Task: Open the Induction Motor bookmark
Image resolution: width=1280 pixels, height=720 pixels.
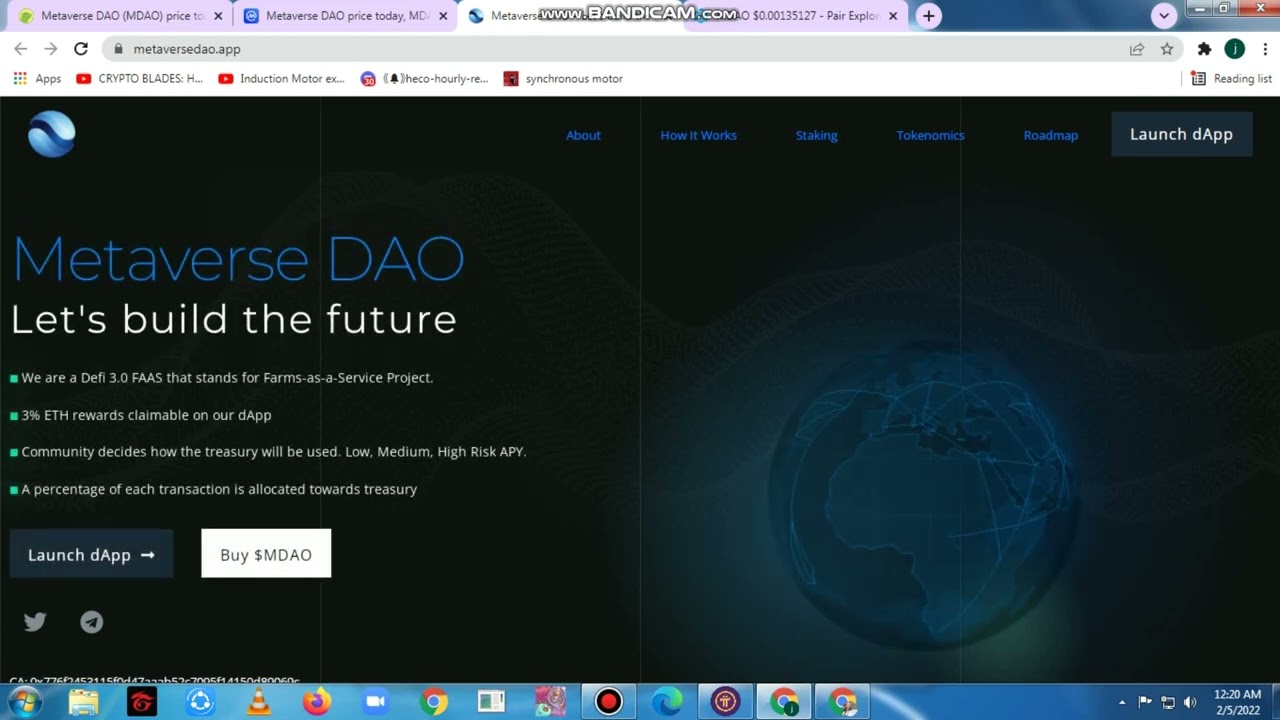Action: click(x=281, y=78)
